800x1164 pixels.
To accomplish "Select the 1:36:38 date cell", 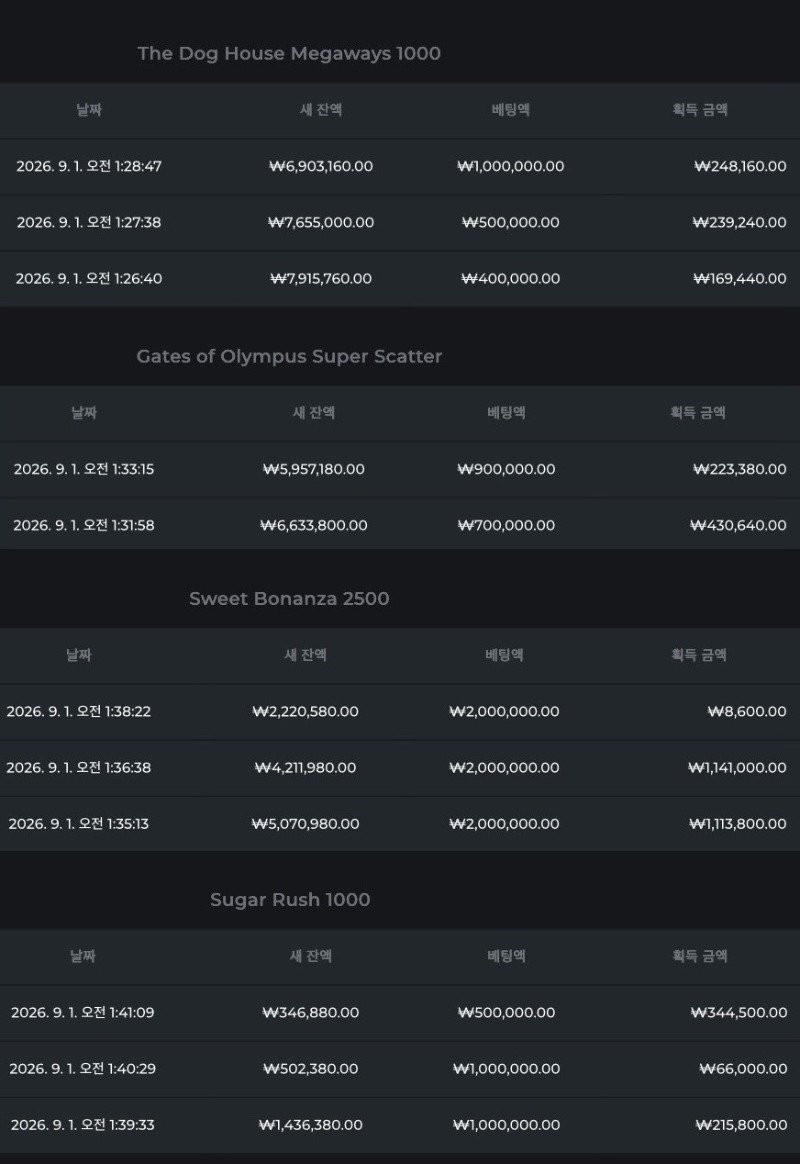I will pyautogui.click(x=79, y=768).
